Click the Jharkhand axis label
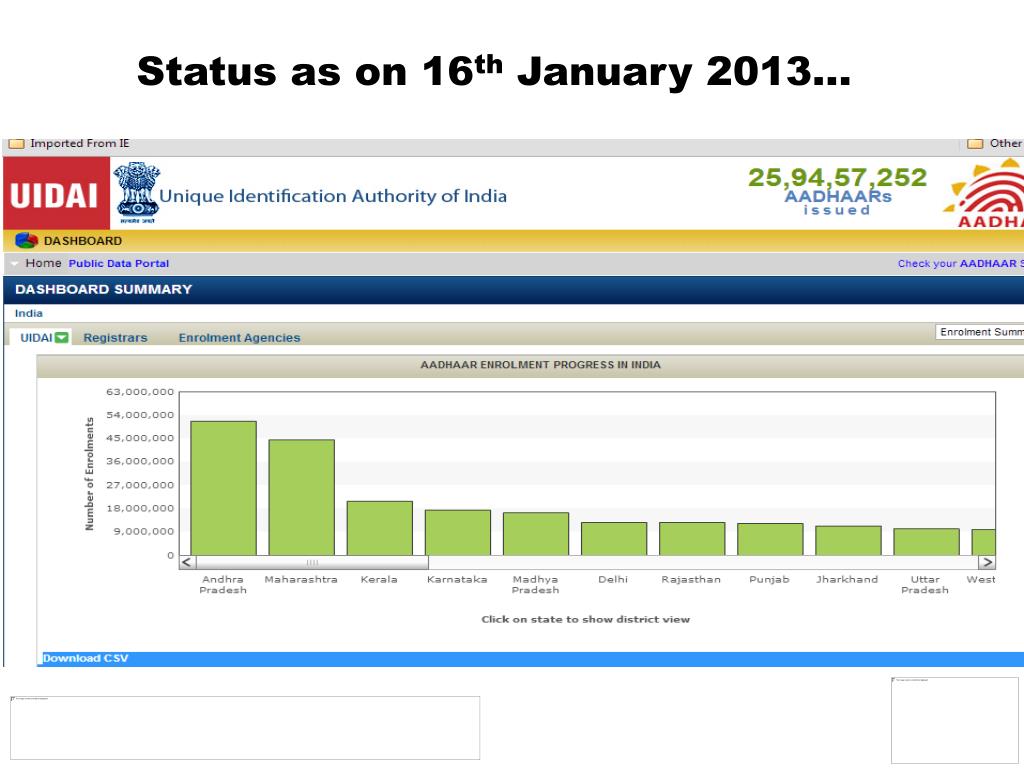The width and height of the screenshot is (1024, 768). [847, 579]
